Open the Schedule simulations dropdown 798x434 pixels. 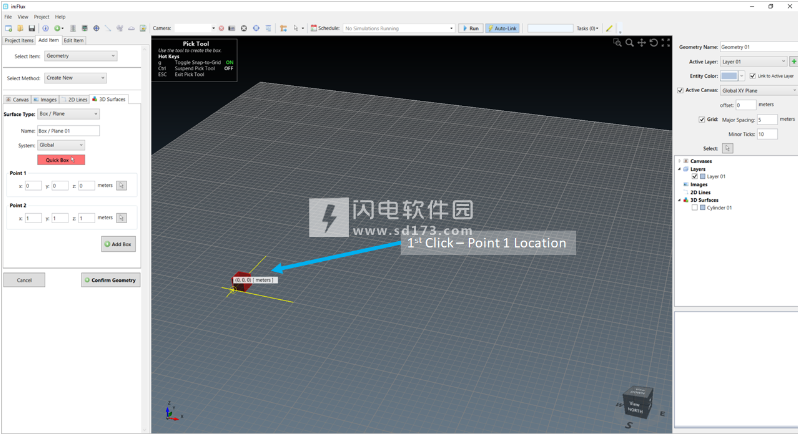[398, 28]
